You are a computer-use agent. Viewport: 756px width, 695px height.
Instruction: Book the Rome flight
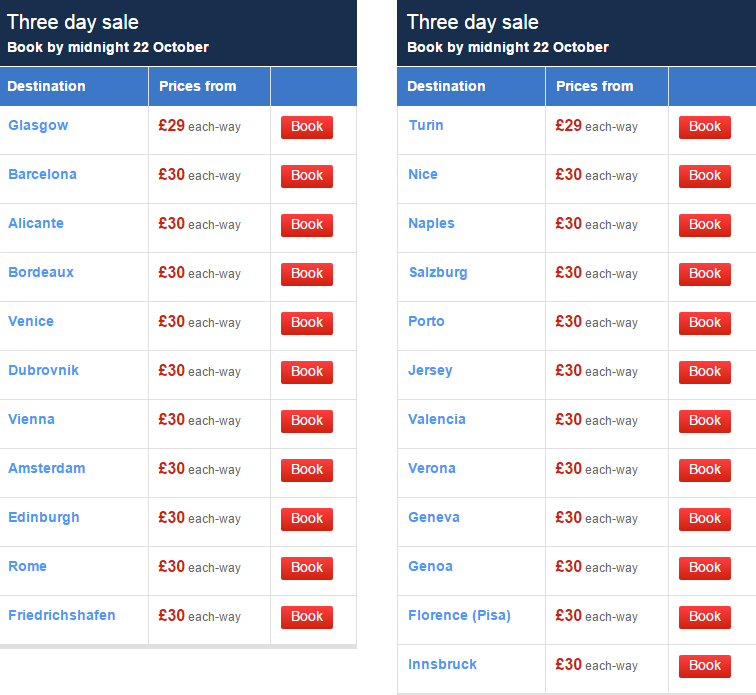pyautogui.click(x=307, y=568)
